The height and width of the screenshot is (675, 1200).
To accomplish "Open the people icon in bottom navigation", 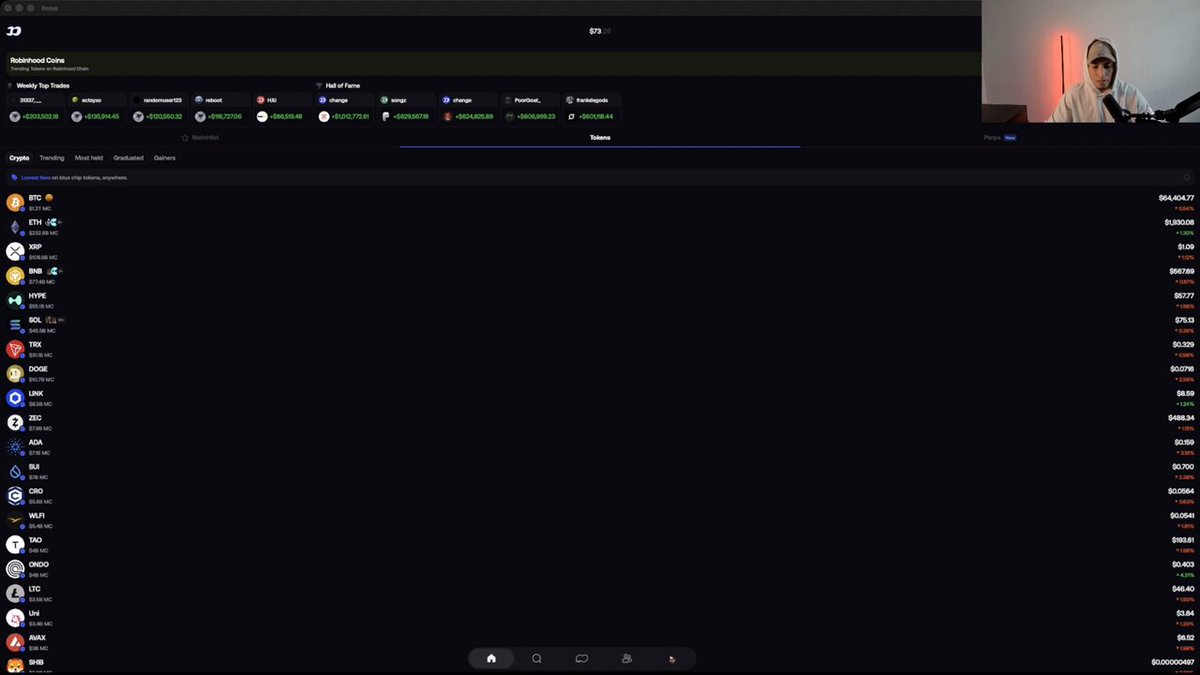I will [x=627, y=658].
